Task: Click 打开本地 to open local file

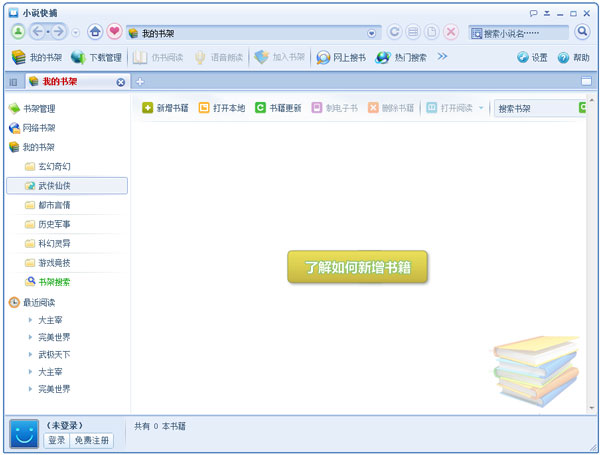Action: (221, 108)
